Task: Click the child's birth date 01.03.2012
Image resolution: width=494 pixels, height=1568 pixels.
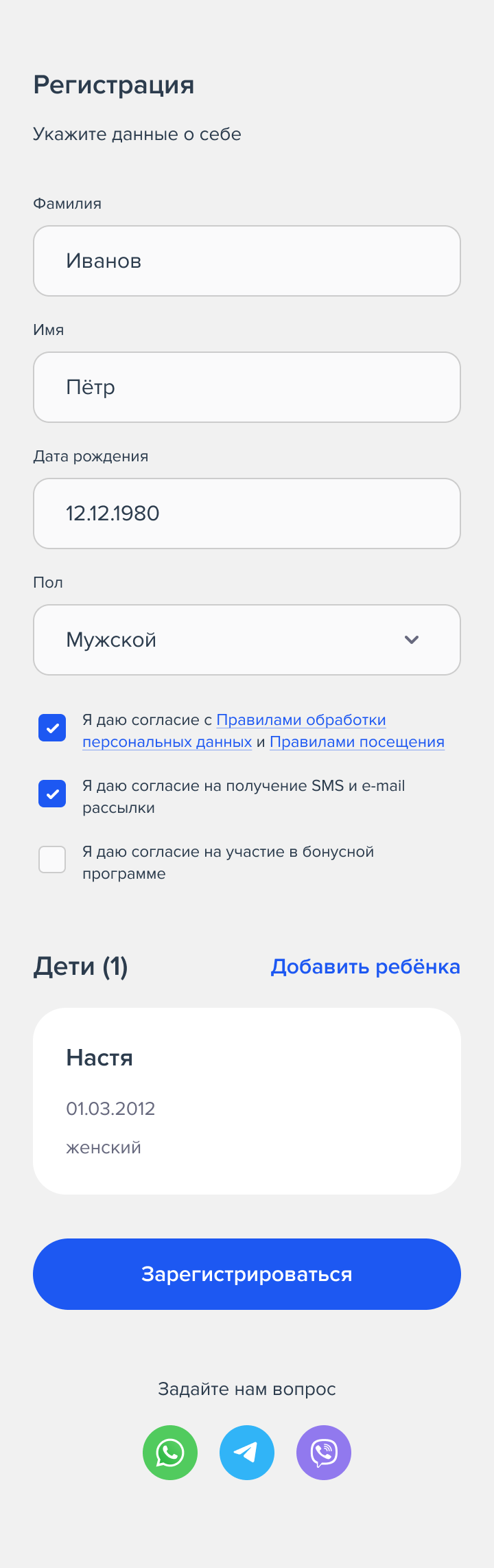Action: pos(110,1109)
